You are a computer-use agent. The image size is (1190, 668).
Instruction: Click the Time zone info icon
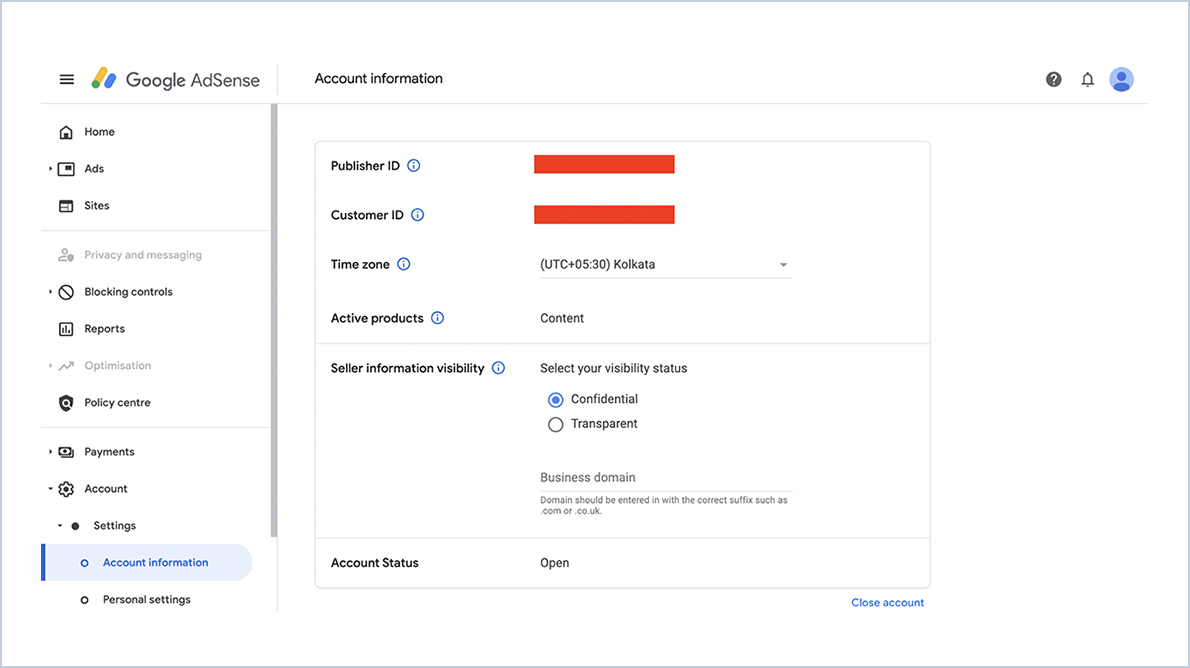coord(404,264)
